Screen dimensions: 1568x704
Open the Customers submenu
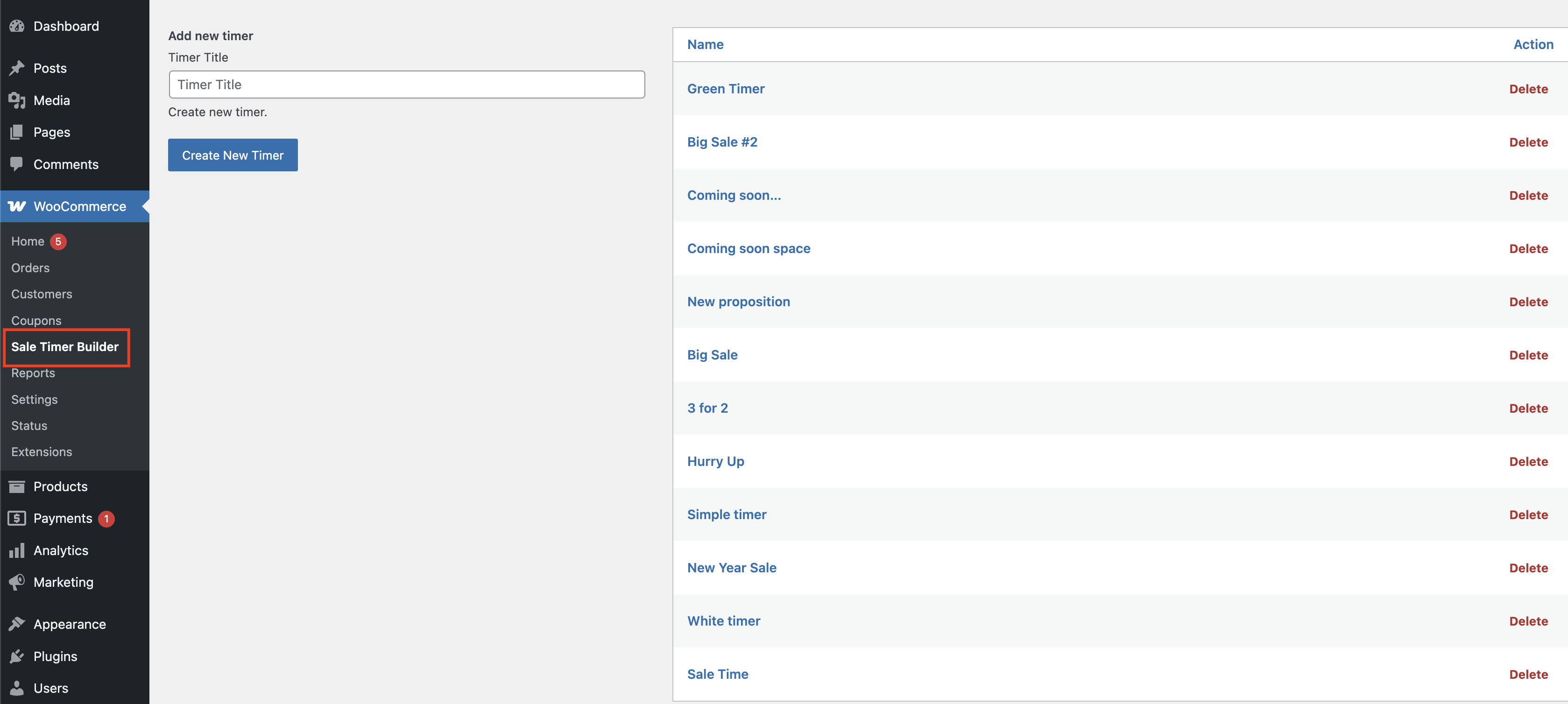coord(42,294)
